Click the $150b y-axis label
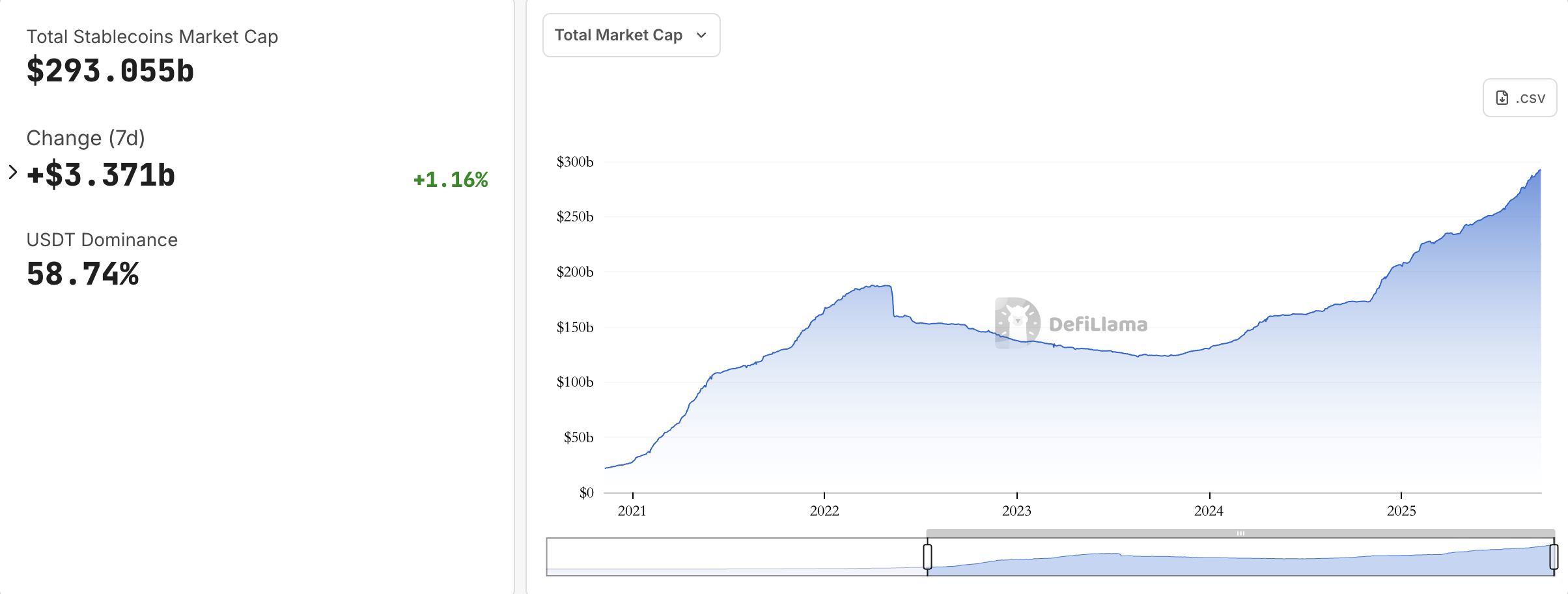 575,327
